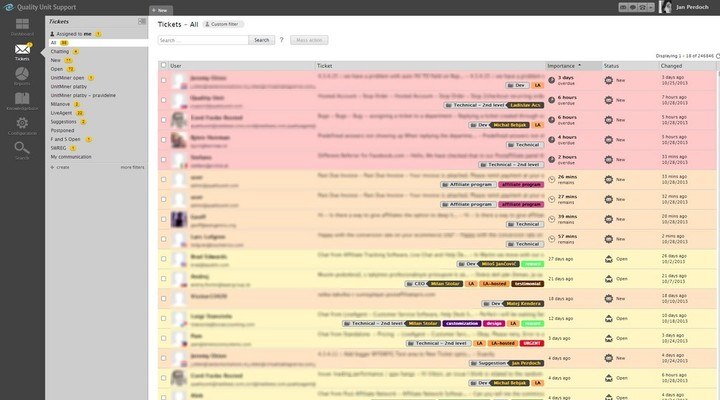Sort by the Status column header
Image resolution: width=720 pixels, height=400 pixels.
(x=630, y=66)
